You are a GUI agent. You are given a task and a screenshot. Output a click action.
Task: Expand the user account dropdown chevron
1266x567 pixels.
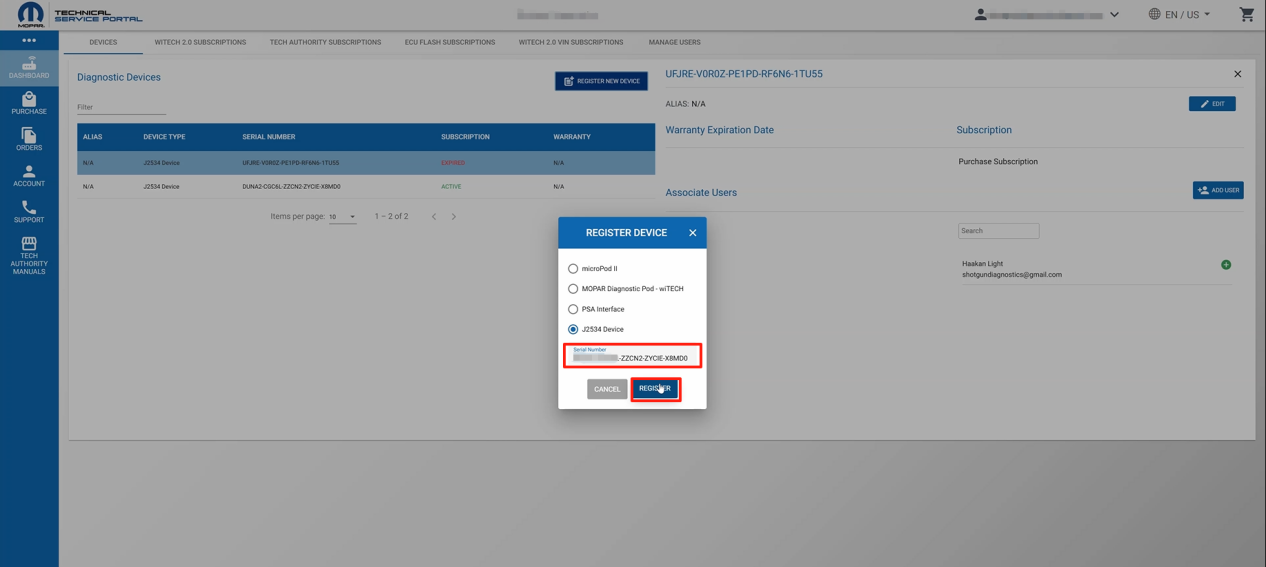tap(1114, 15)
